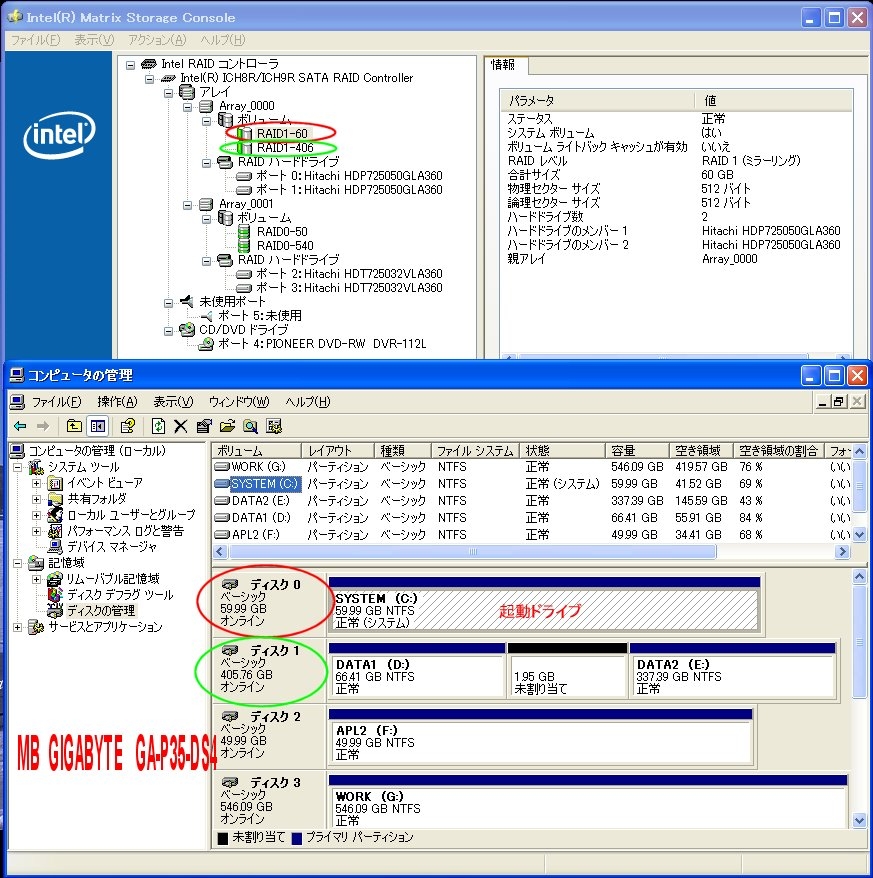
Task: Open the Help icon in the toolbar
Action: (x=128, y=426)
